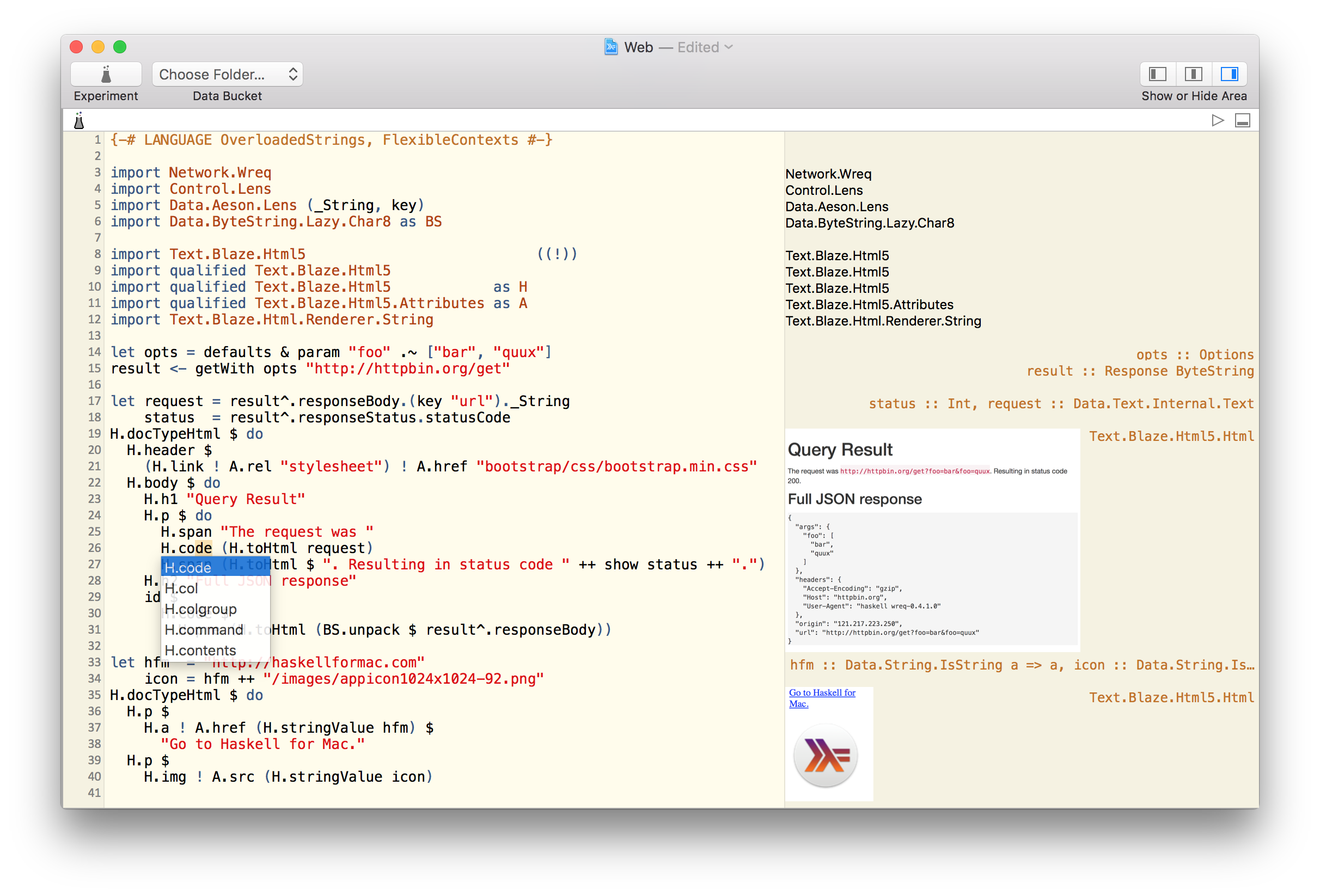Toggle the middle split view area button
Viewport: 1320px width, 896px height.
point(1193,74)
